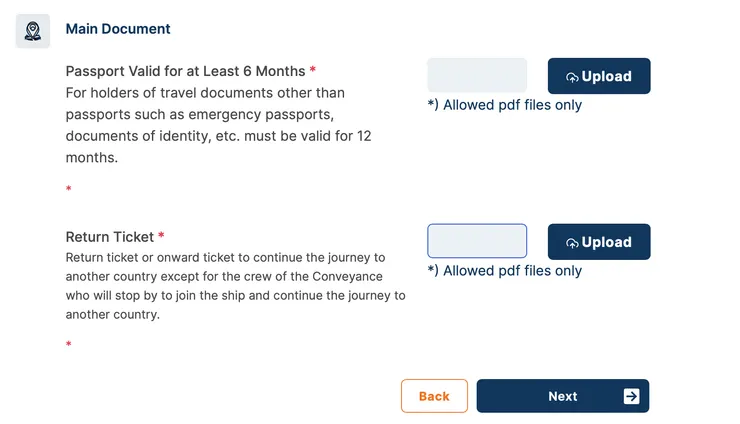Viewport: 740px width, 424px height.
Task: Click the cloud icon in the Return Ticket Upload button
Action: click(572, 243)
